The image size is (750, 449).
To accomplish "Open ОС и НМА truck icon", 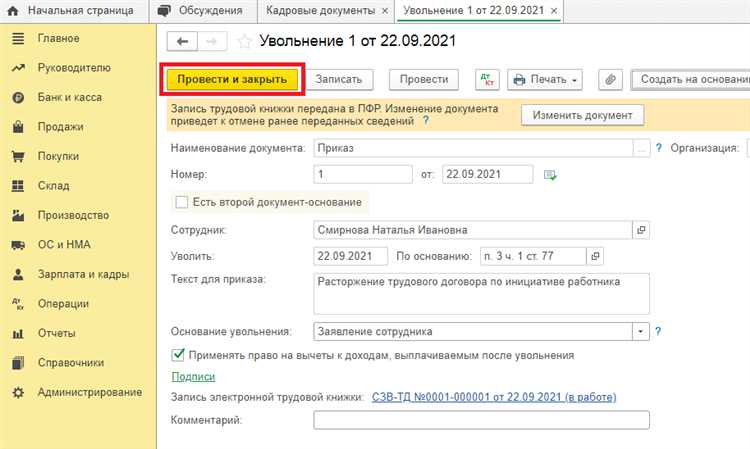I will [x=18, y=245].
